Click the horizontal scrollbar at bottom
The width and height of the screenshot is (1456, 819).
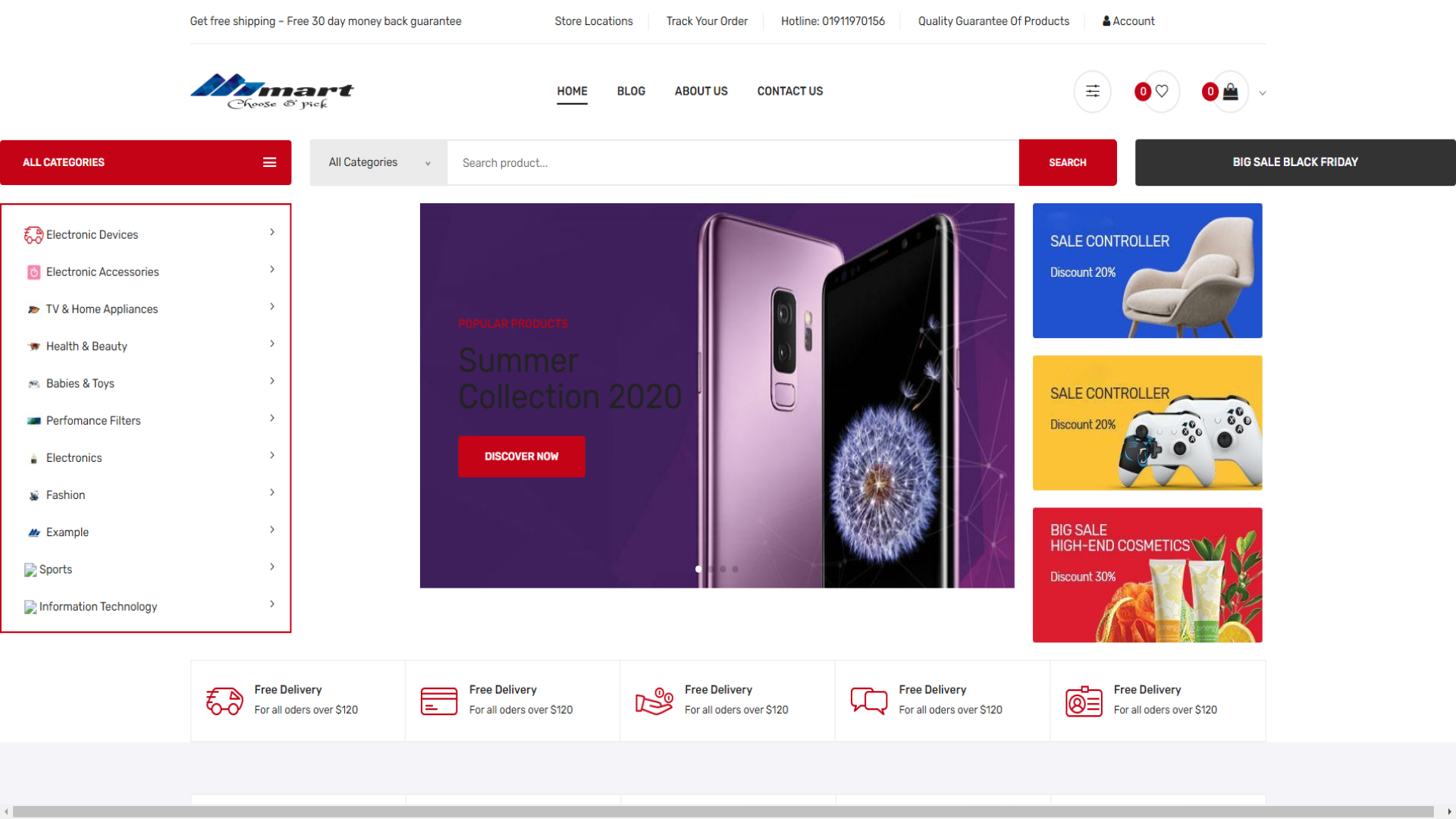[723, 811]
